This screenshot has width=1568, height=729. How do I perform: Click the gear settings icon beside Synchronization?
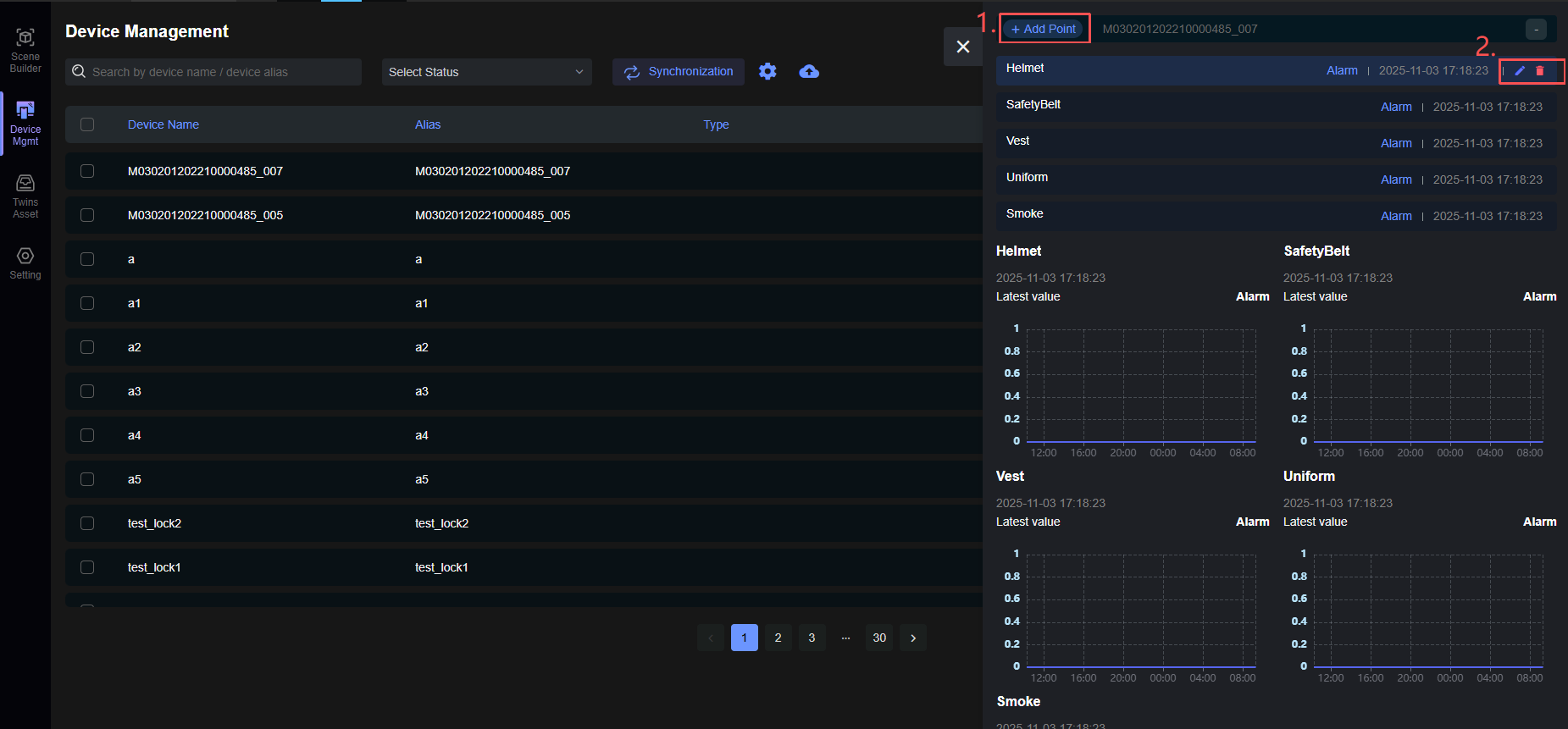click(767, 72)
